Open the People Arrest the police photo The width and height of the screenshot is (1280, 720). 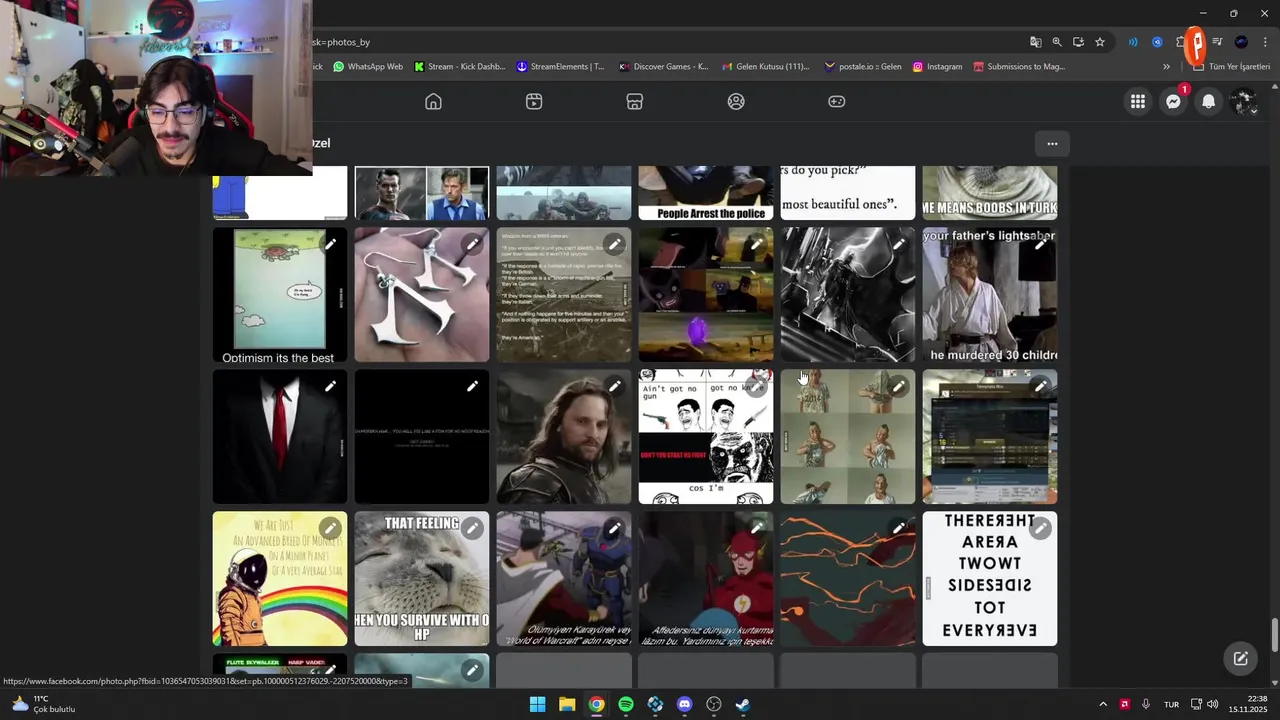(x=706, y=193)
